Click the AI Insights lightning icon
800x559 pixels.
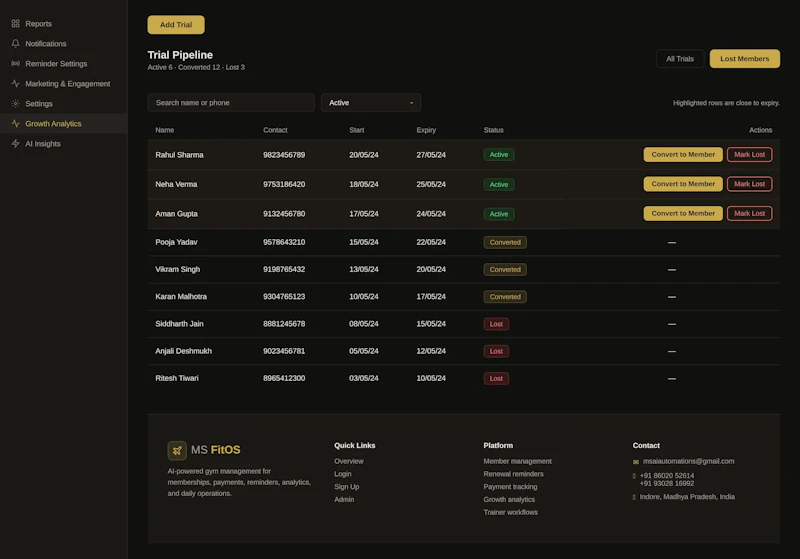(15, 143)
